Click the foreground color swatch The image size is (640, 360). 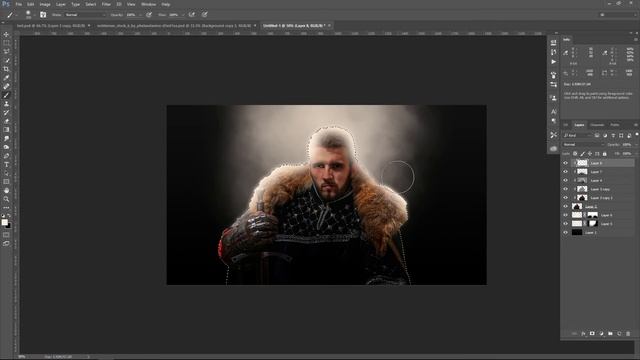coord(4,222)
